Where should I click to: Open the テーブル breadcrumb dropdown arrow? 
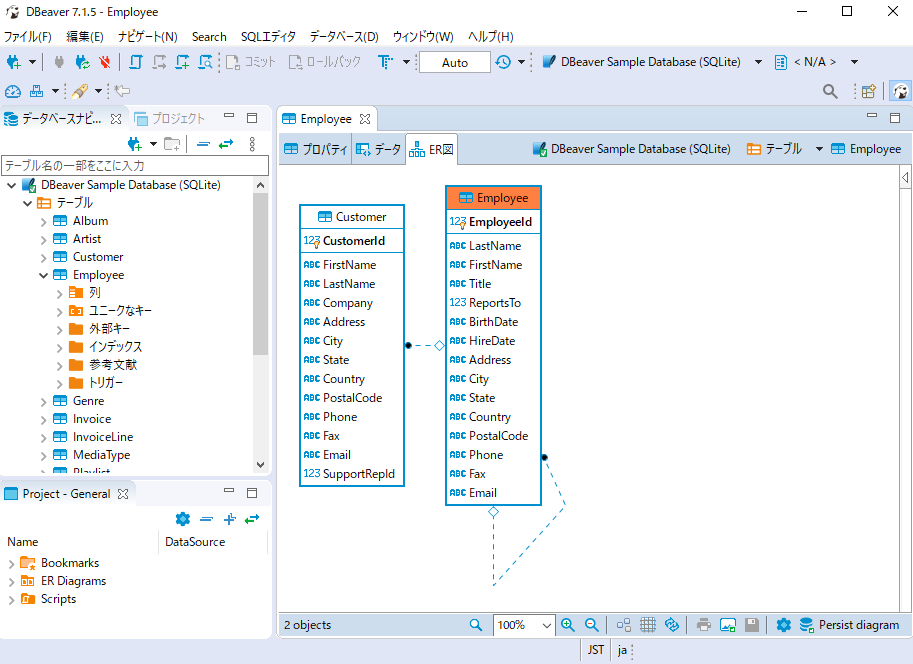click(x=819, y=149)
